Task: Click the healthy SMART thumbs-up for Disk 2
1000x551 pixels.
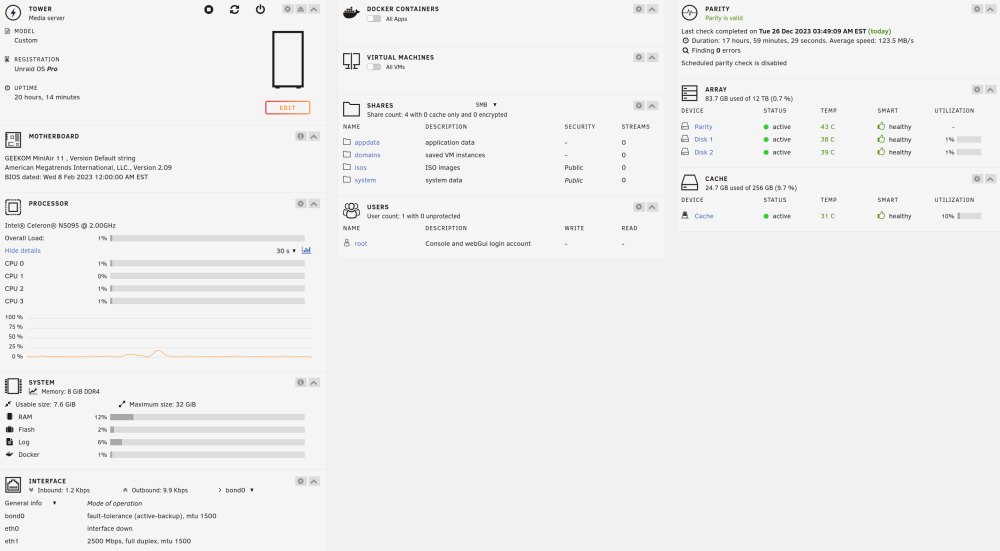Action: coord(881,152)
